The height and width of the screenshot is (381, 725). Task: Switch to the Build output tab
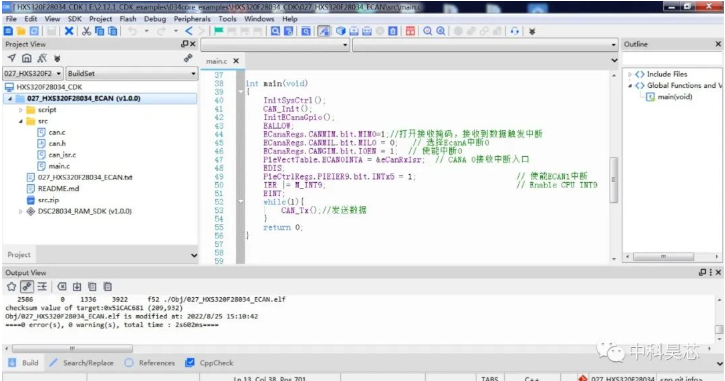point(23,363)
